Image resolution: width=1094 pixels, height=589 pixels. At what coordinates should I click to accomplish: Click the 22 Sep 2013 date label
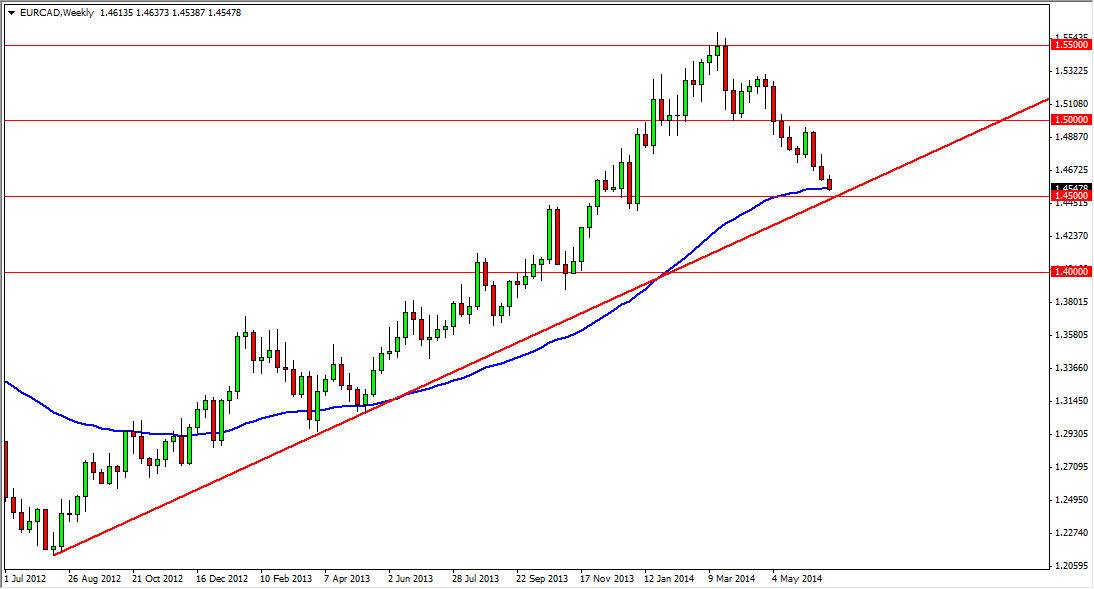click(542, 579)
